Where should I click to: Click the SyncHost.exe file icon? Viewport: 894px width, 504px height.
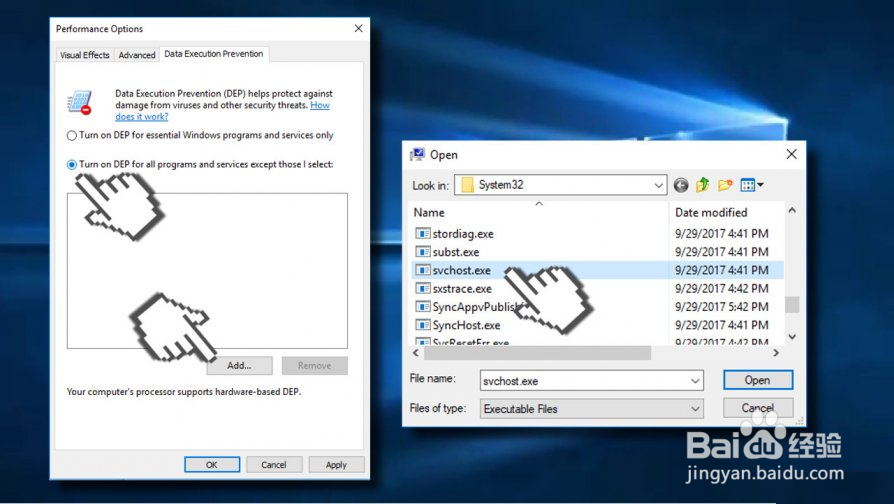click(x=422, y=324)
